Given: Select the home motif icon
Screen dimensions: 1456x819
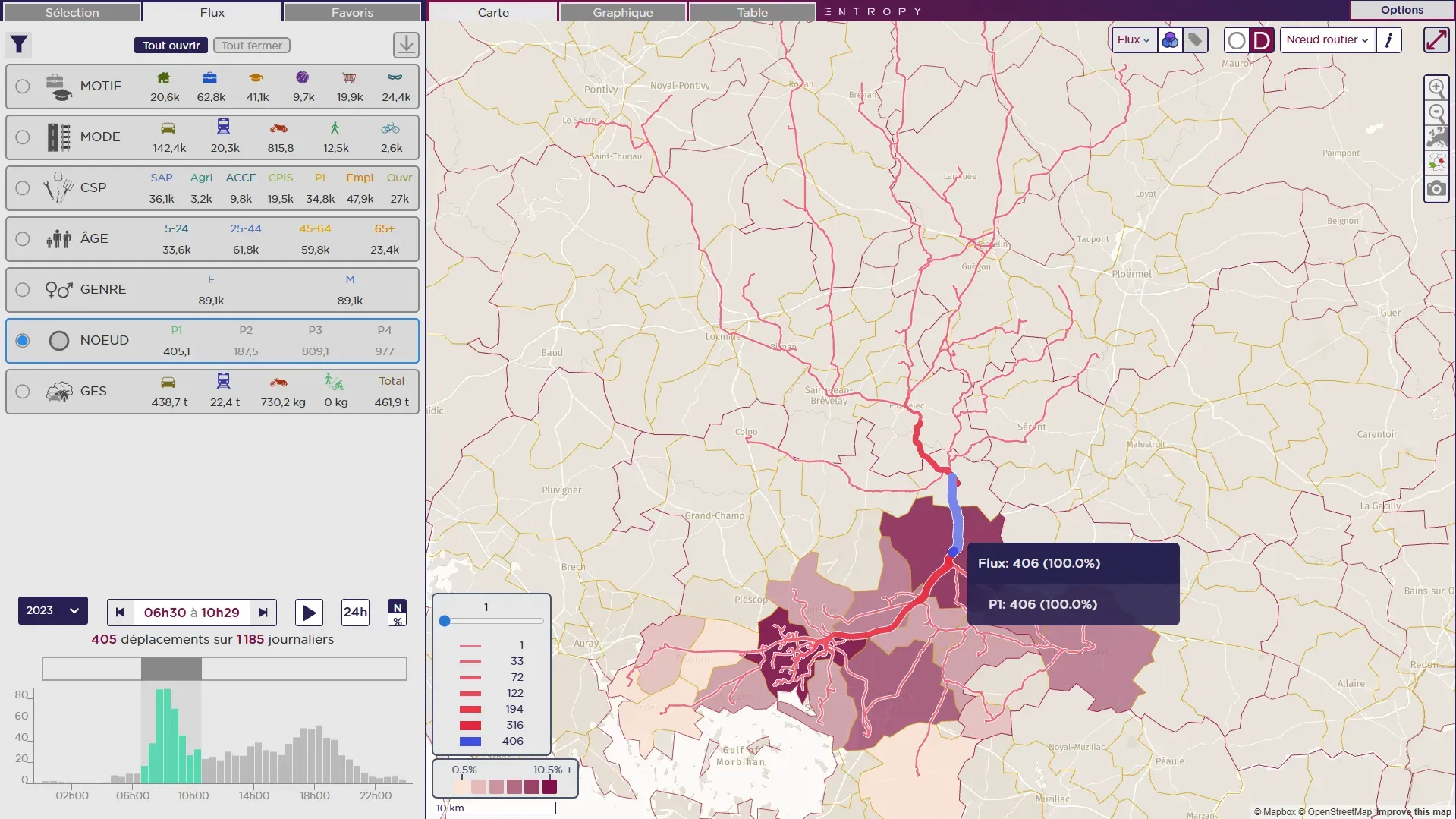Looking at the screenshot, I should tap(164, 77).
